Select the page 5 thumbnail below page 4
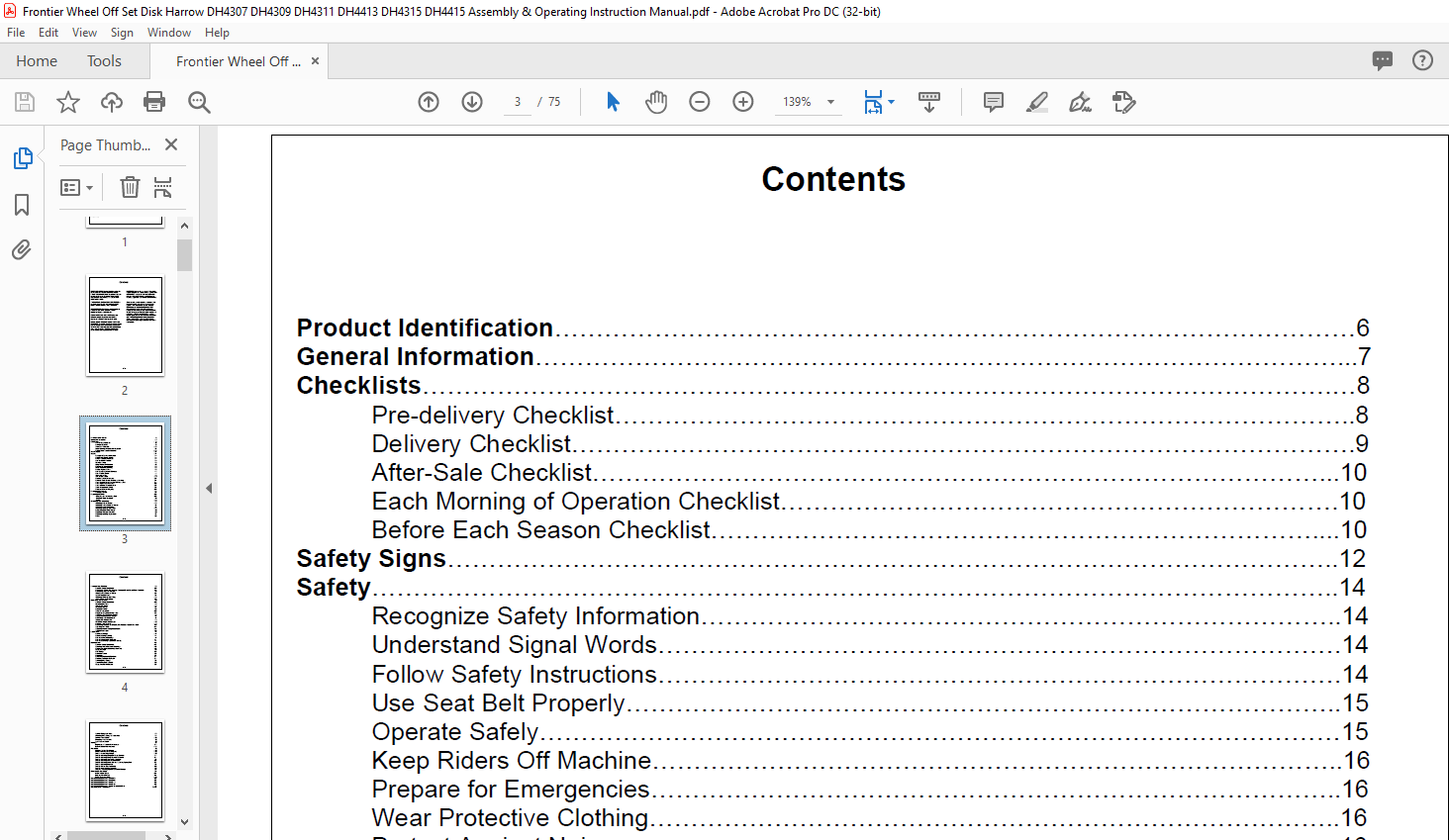The height and width of the screenshot is (840, 1449). [x=126, y=771]
